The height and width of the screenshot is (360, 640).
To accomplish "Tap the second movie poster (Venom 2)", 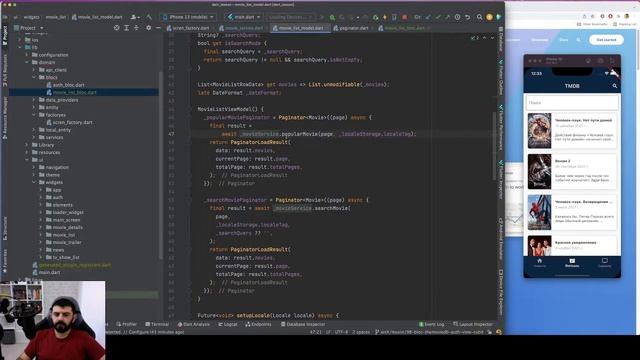I will point(539,171).
